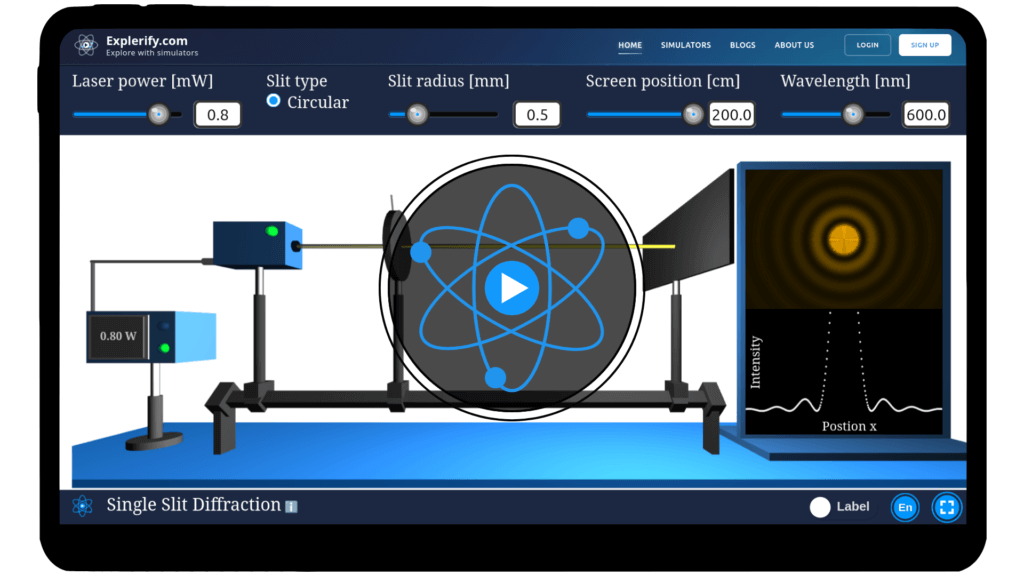Click the atom icon beside Single Slit Diffraction
This screenshot has height=576, width=1024.
point(82,505)
